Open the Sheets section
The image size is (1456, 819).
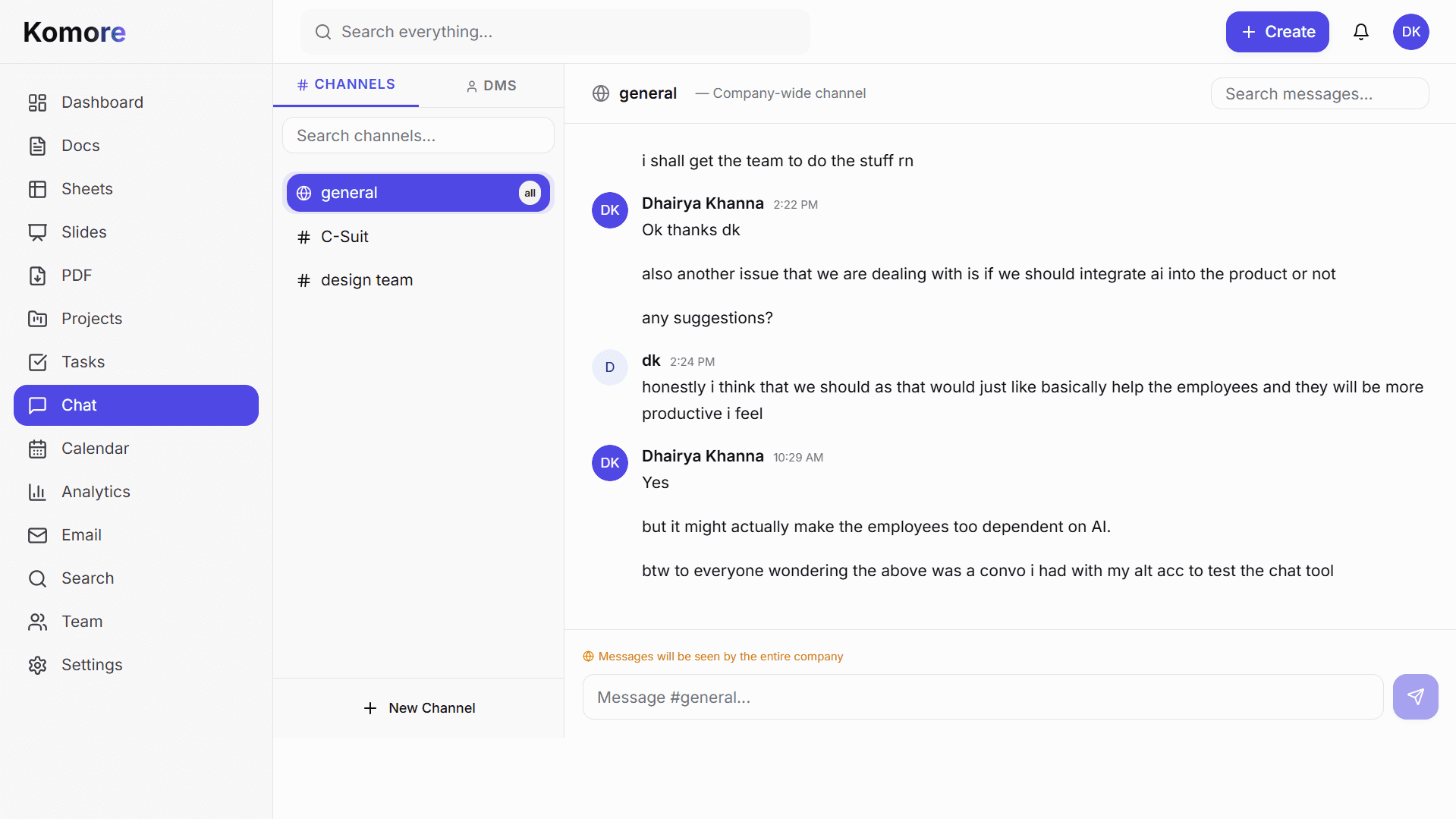pyautogui.click(x=86, y=188)
